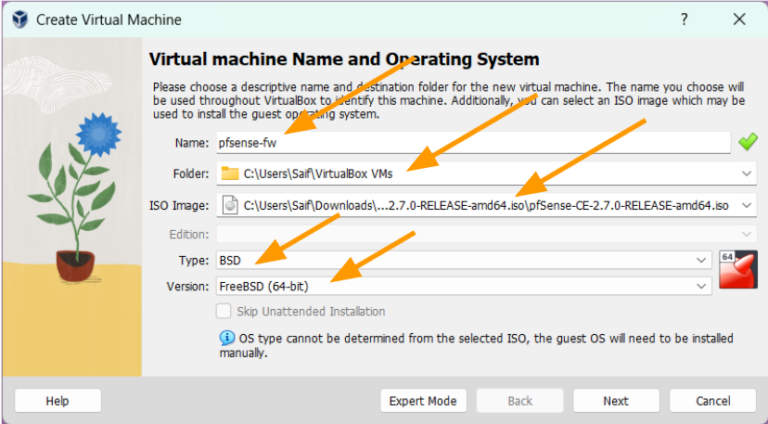Click the Folder: label
Image resolution: width=768 pixels, height=424 pixels.
click(191, 174)
